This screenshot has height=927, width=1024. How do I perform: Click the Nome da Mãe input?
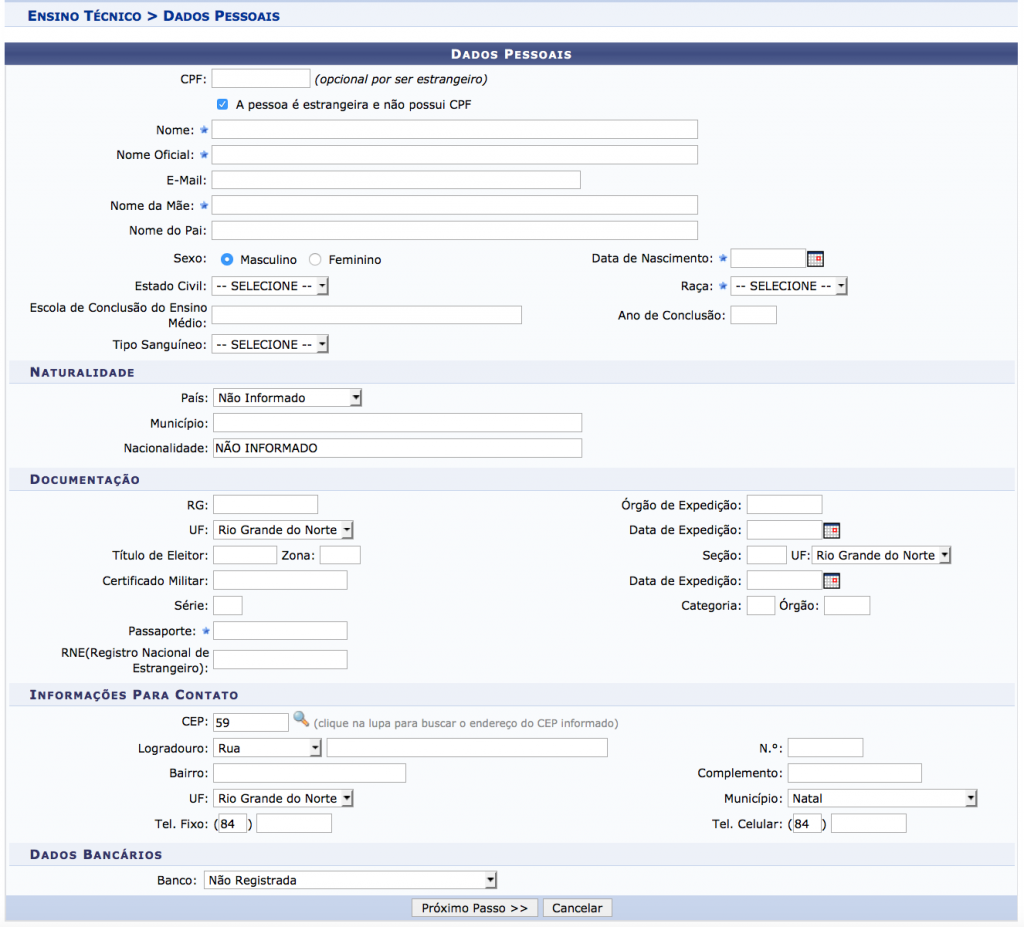tap(454, 205)
